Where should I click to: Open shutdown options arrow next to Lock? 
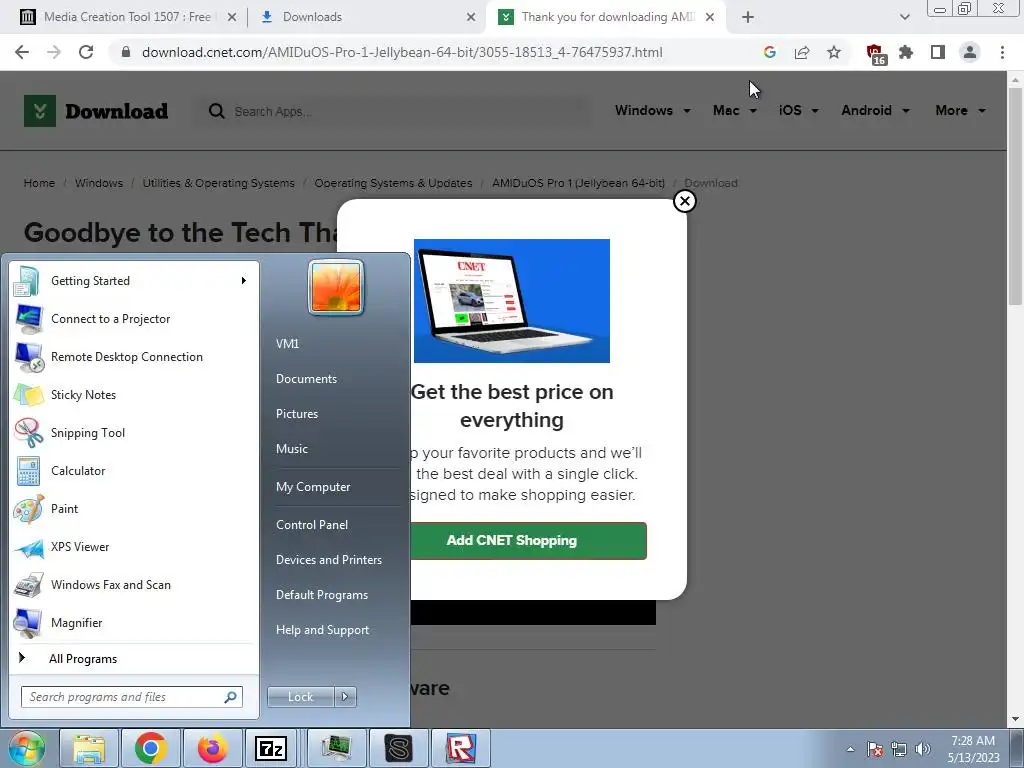345,697
